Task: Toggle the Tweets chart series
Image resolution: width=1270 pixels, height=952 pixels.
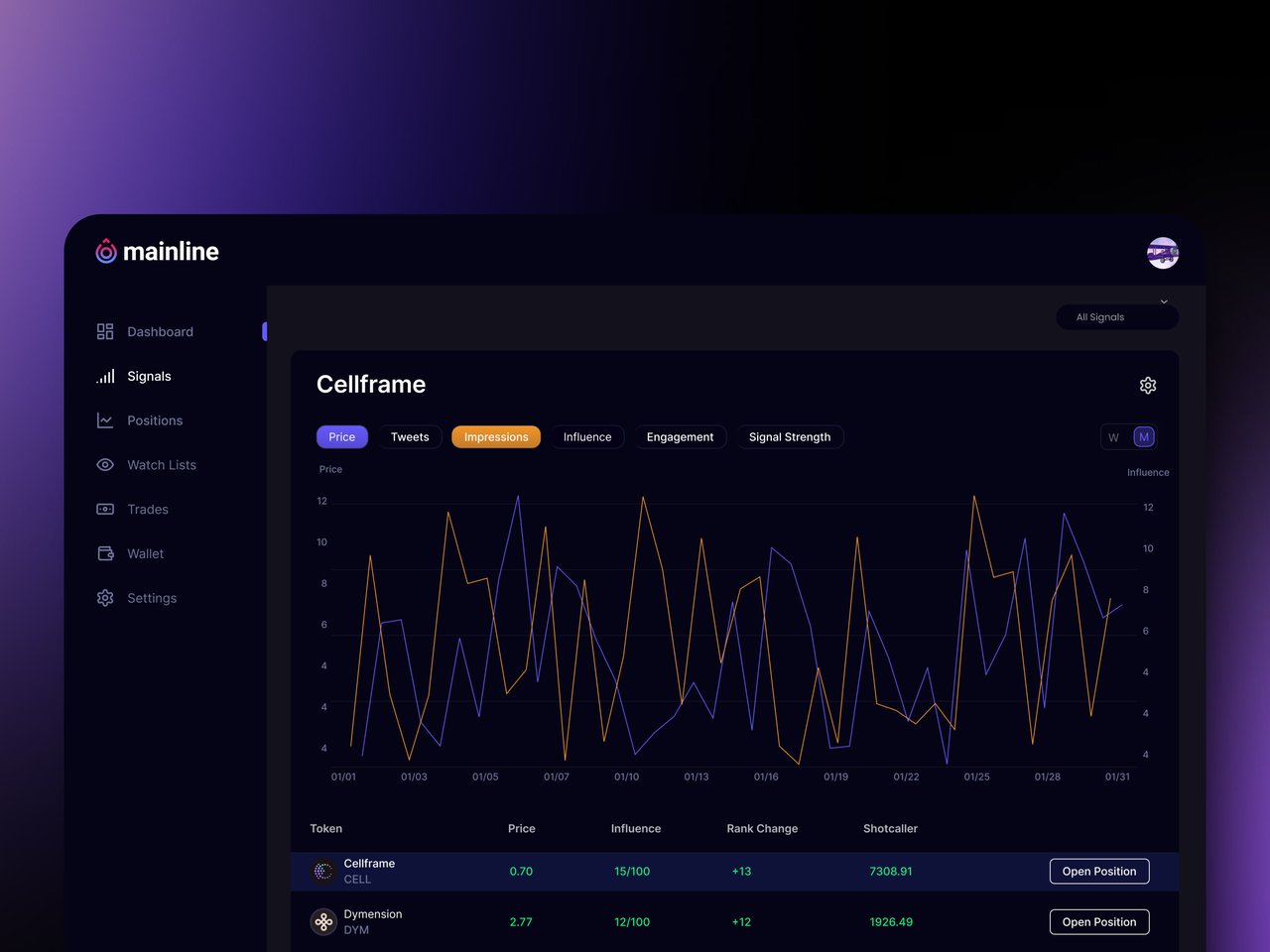Action: 410,437
